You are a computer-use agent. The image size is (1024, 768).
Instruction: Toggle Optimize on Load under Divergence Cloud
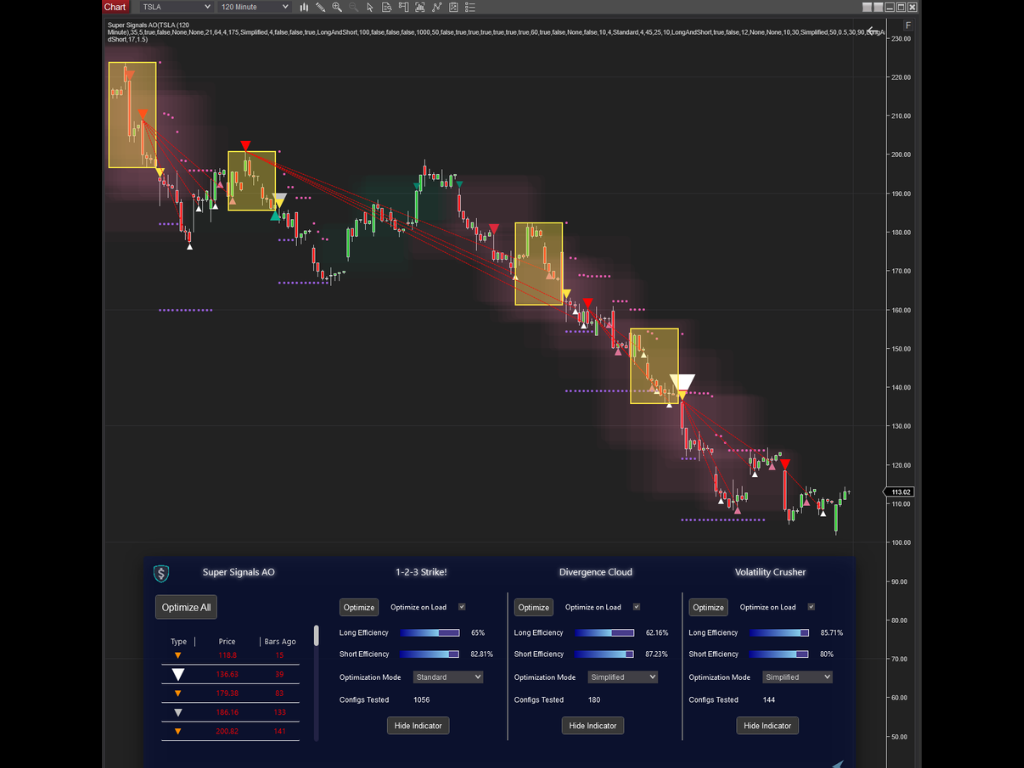coord(637,607)
